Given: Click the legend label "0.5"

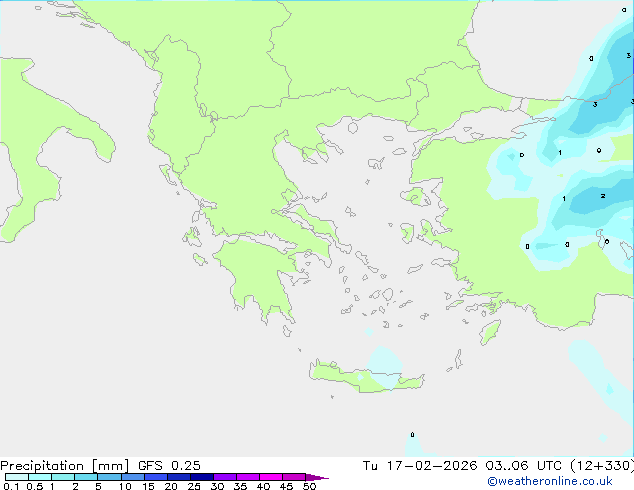Looking at the screenshot, I should (x=35, y=486).
